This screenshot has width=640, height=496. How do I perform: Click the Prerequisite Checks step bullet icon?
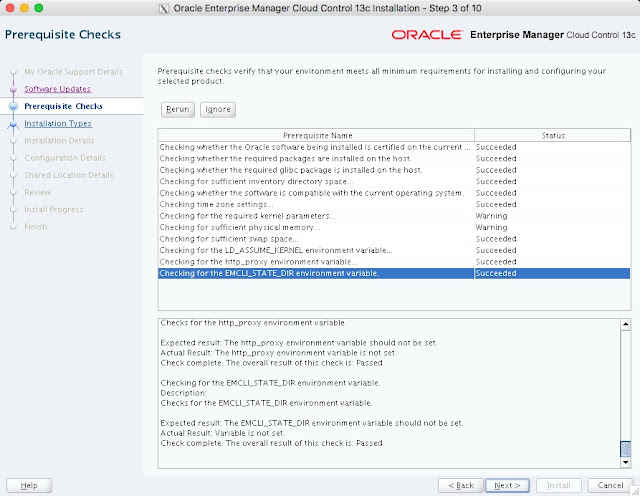13,106
